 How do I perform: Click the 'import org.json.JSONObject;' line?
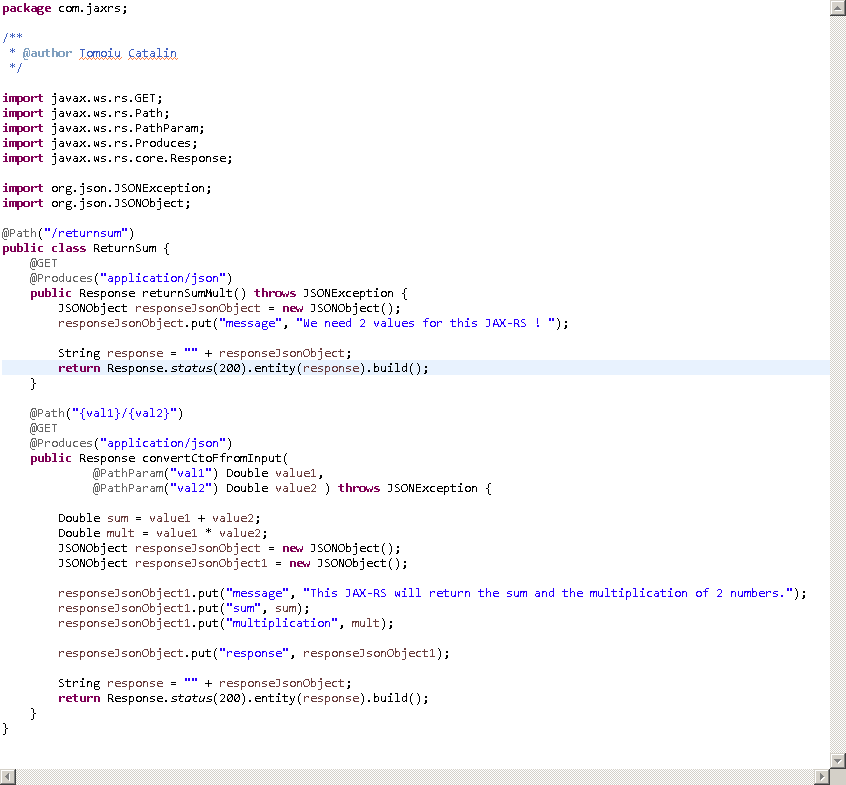pos(96,203)
